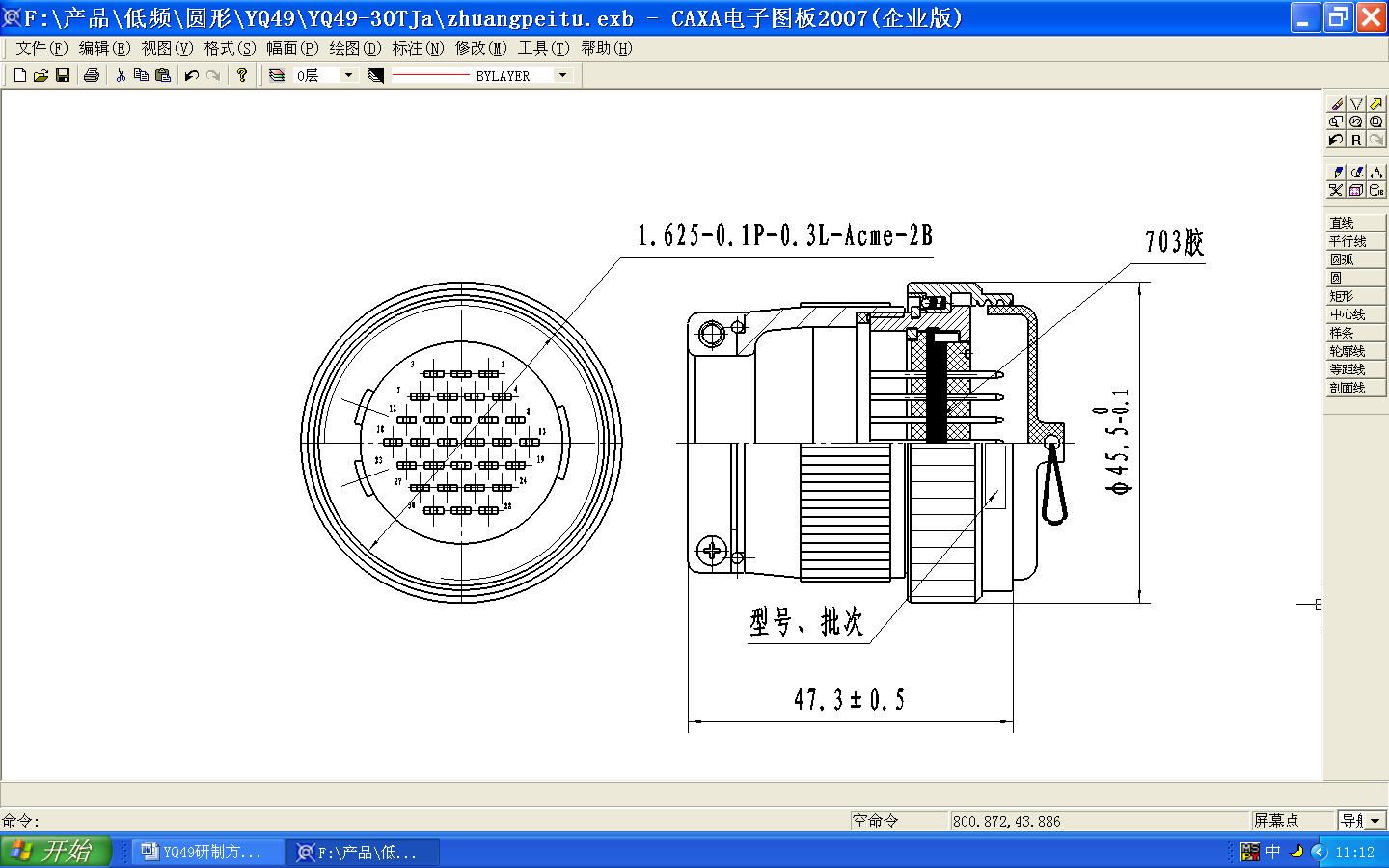This screenshot has height=868, width=1389.
Task: Click the 矩形 rectangle button
Action: click(x=1355, y=296)
